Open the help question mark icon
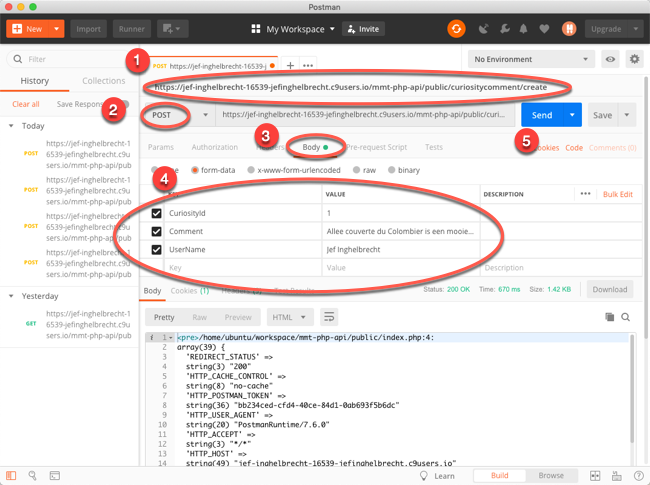The height and width of the screenshot is (485, 650). [x=638, y=475]
